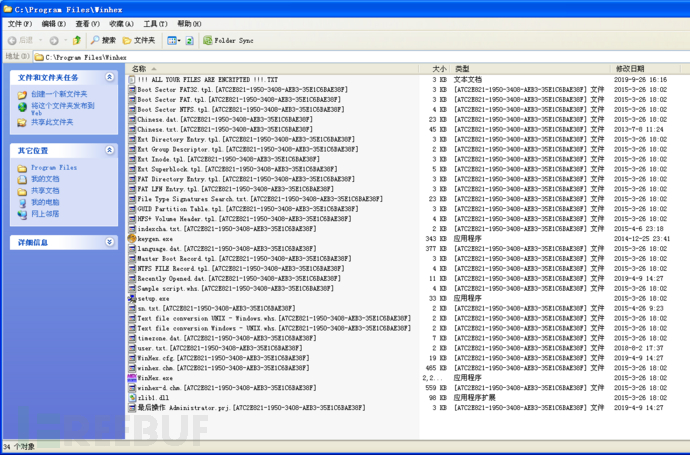Viewport: 690px width, 455px height.
Task: Sort by the 名称 column header
Action: [272, 69]
